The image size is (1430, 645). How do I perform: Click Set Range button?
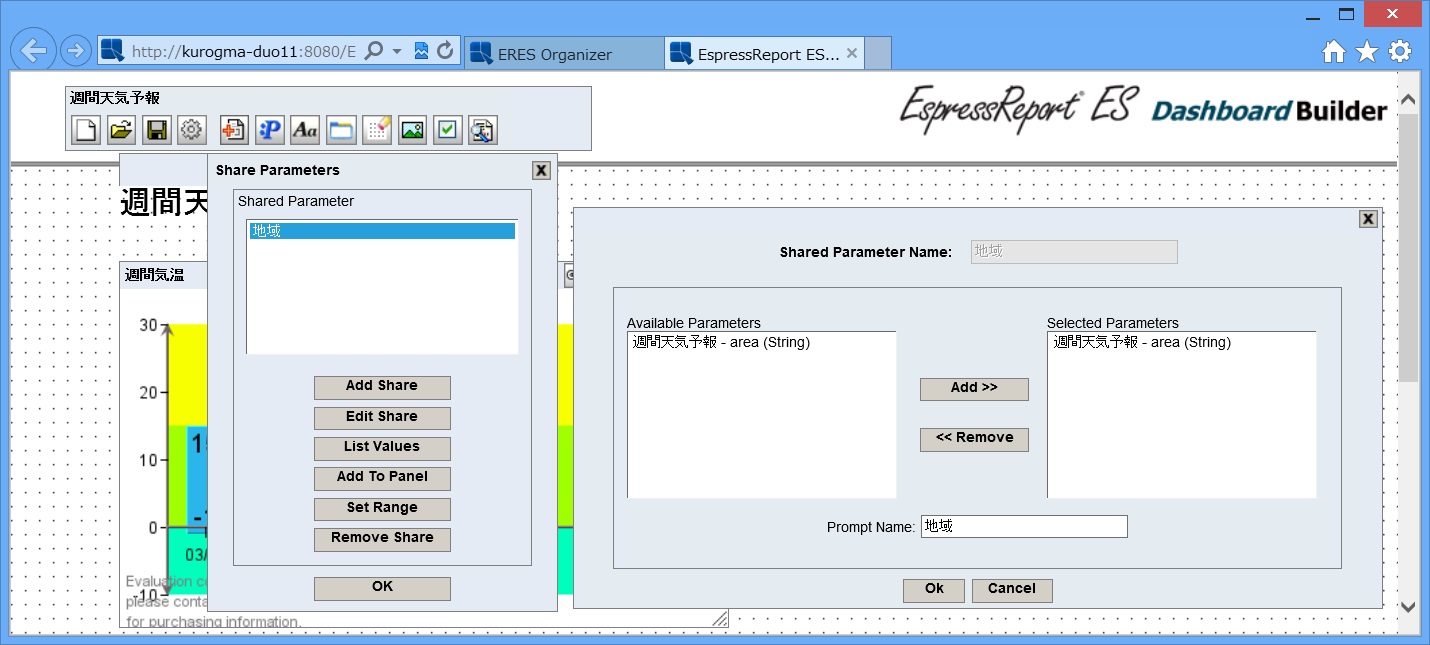pos(382,509)
